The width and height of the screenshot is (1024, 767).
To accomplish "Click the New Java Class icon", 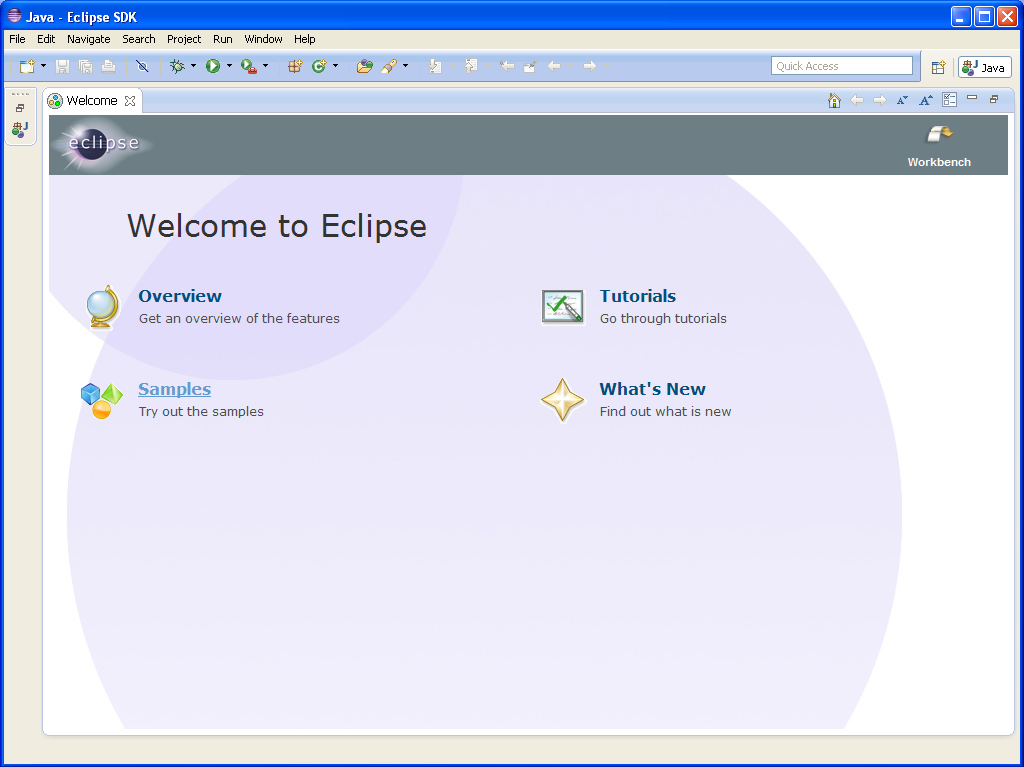I will (x=319, y=66).
